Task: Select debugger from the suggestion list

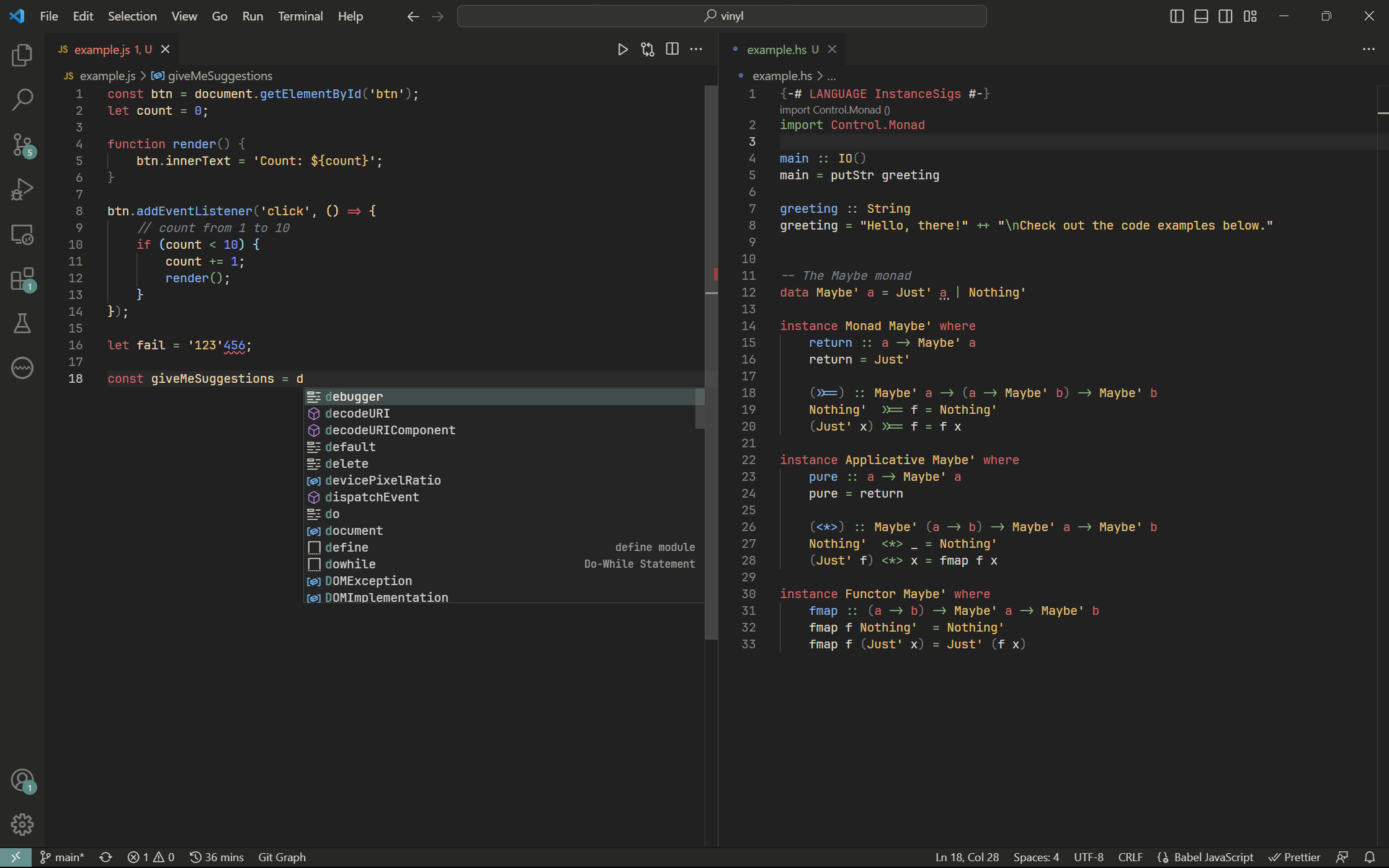Action: 354,396
